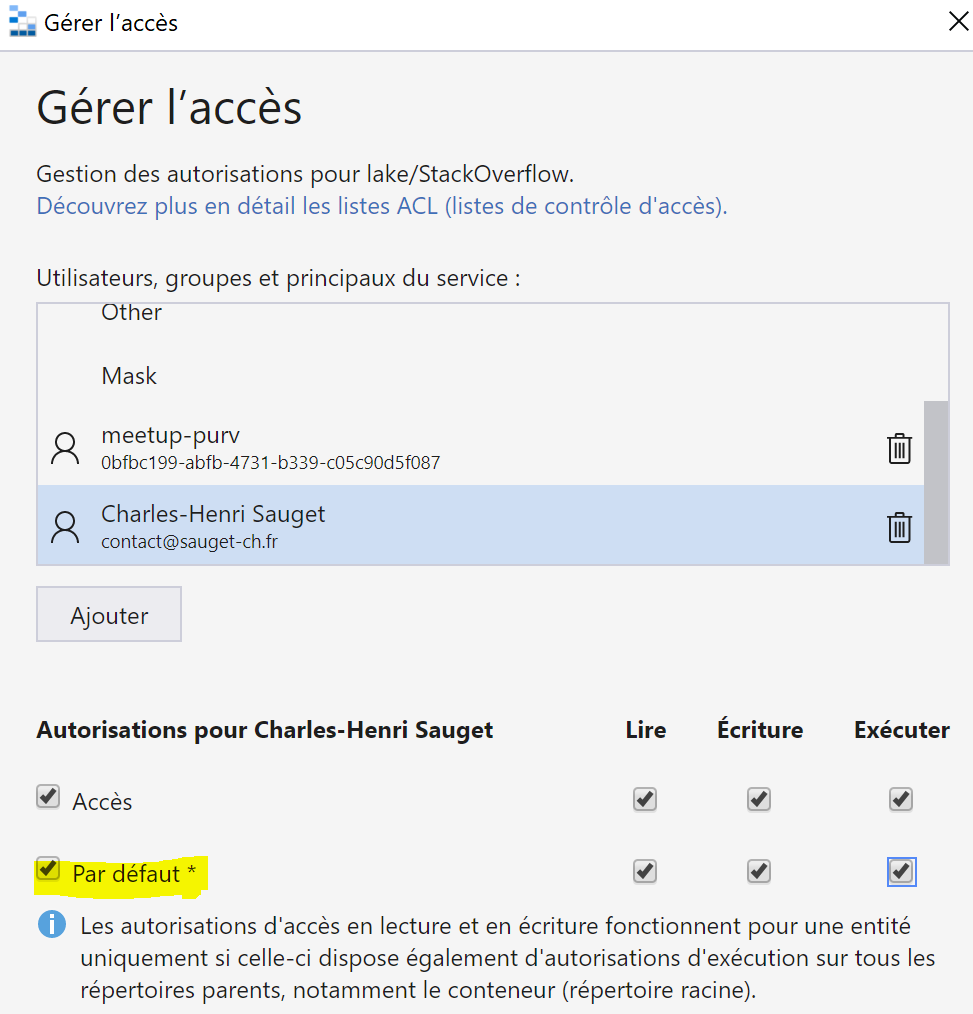The width and height of the screenshot is (973, 1014).
Task: Click the user icon beside meetup-purv
Action: point(65,448)
